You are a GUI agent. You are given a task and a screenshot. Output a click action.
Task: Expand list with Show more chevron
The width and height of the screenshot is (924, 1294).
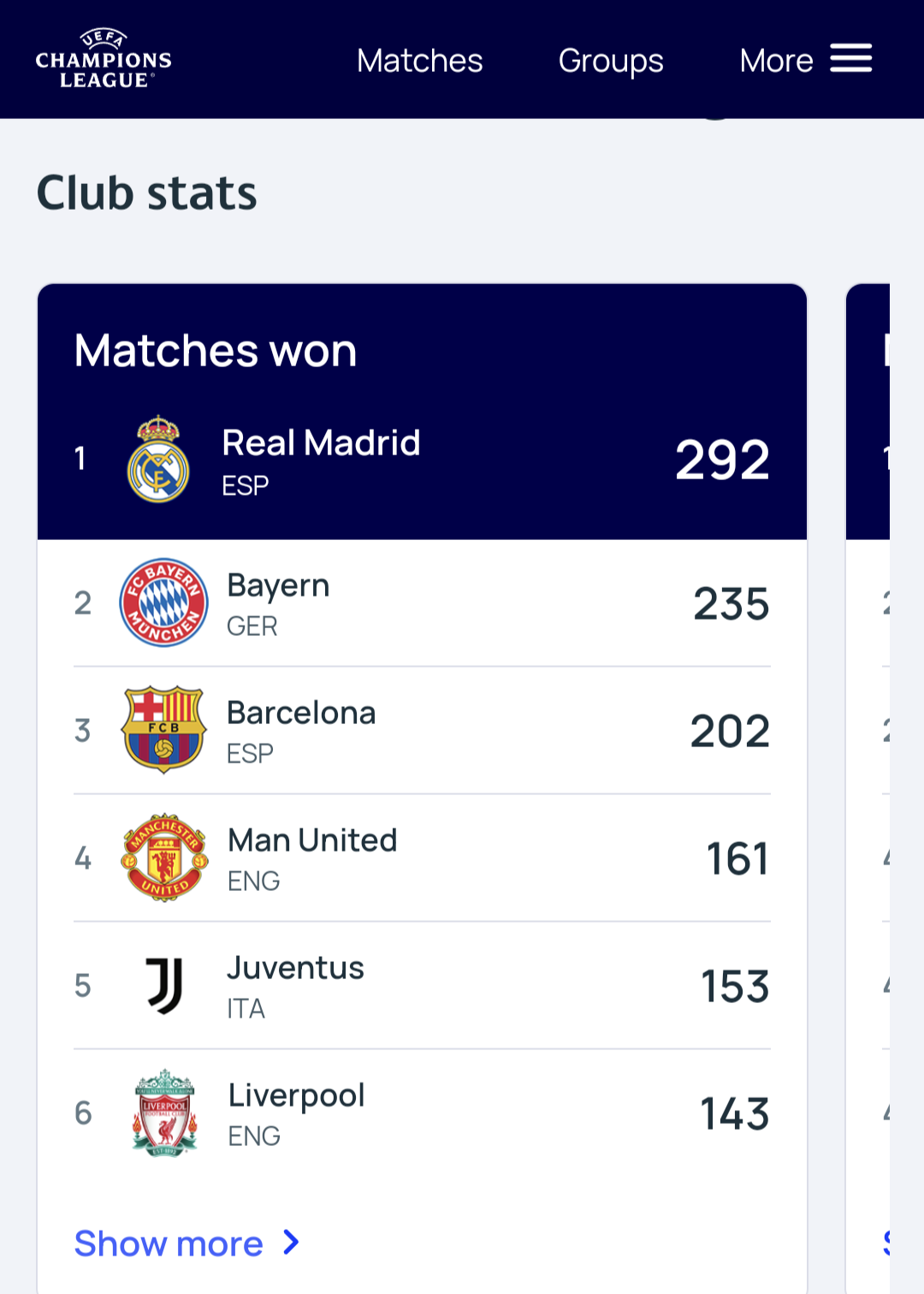[292, 1243]
